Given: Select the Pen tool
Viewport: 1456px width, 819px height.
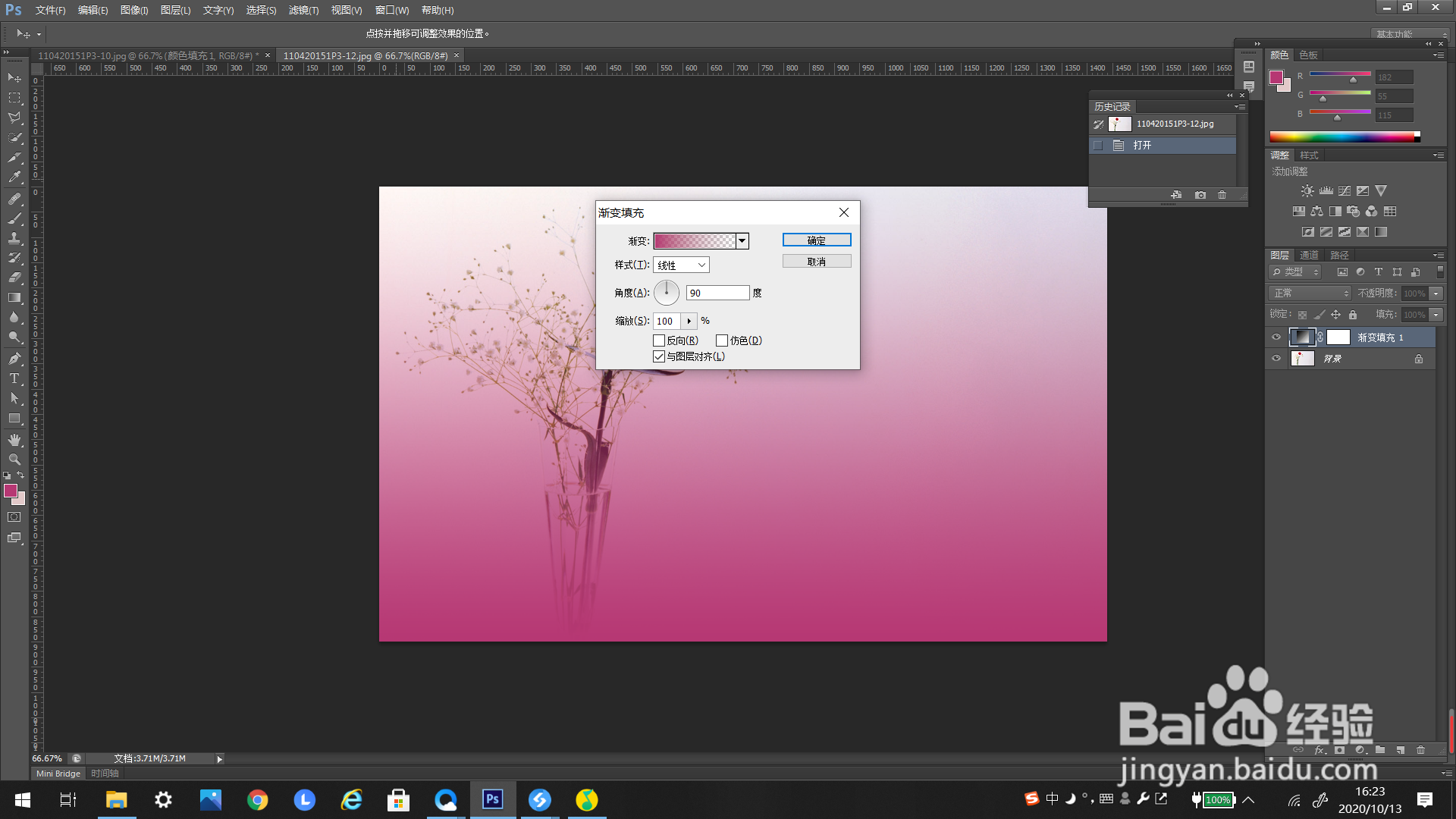Looking at the screenshot, I should [14, 358].
